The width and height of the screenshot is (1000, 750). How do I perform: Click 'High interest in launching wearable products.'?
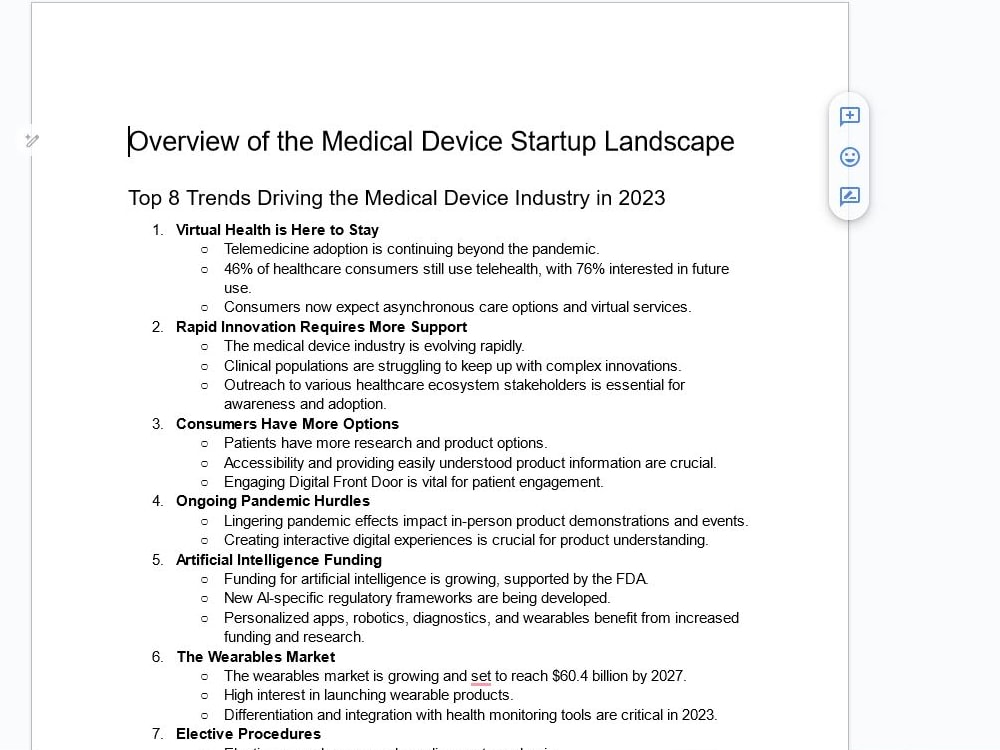(369, 695)
